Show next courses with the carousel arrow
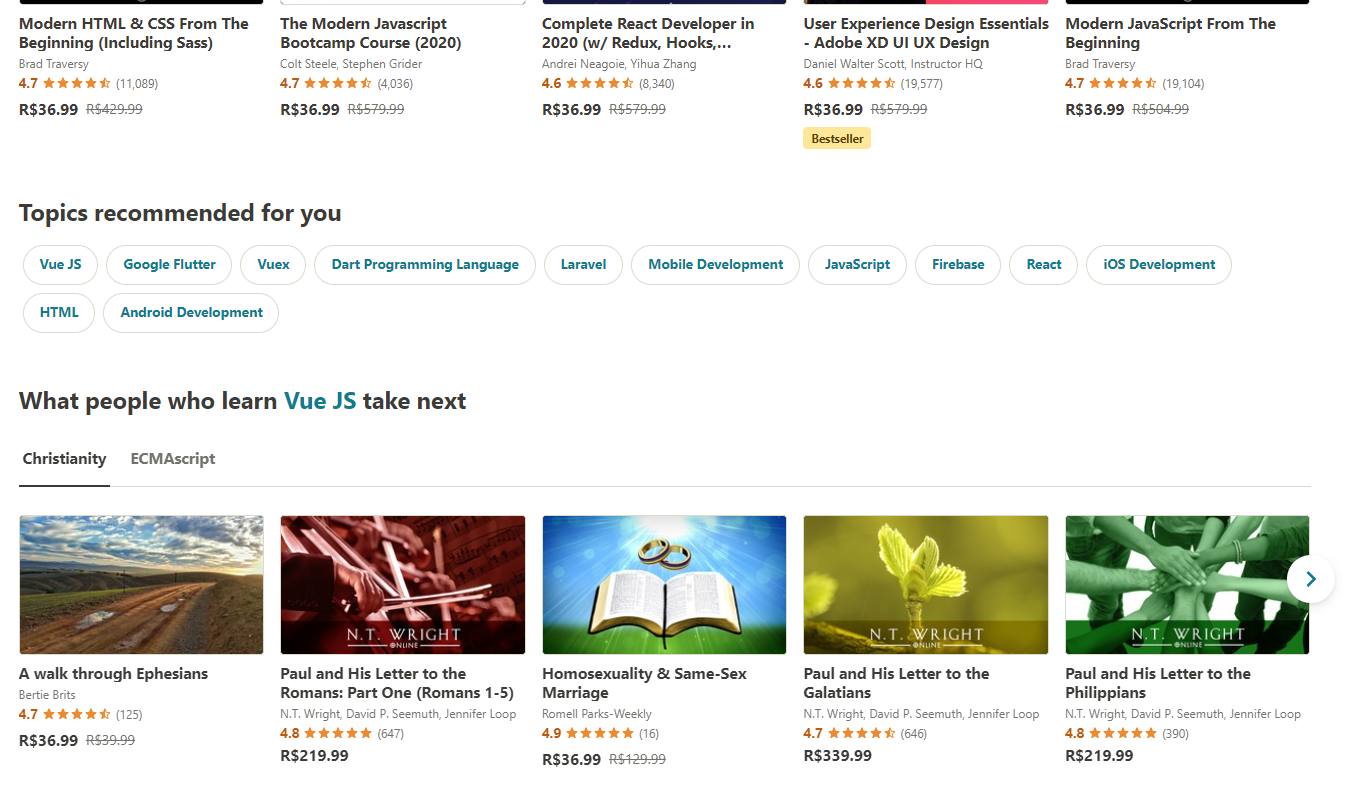The image size is (1346, 794). coord(1310,579)
